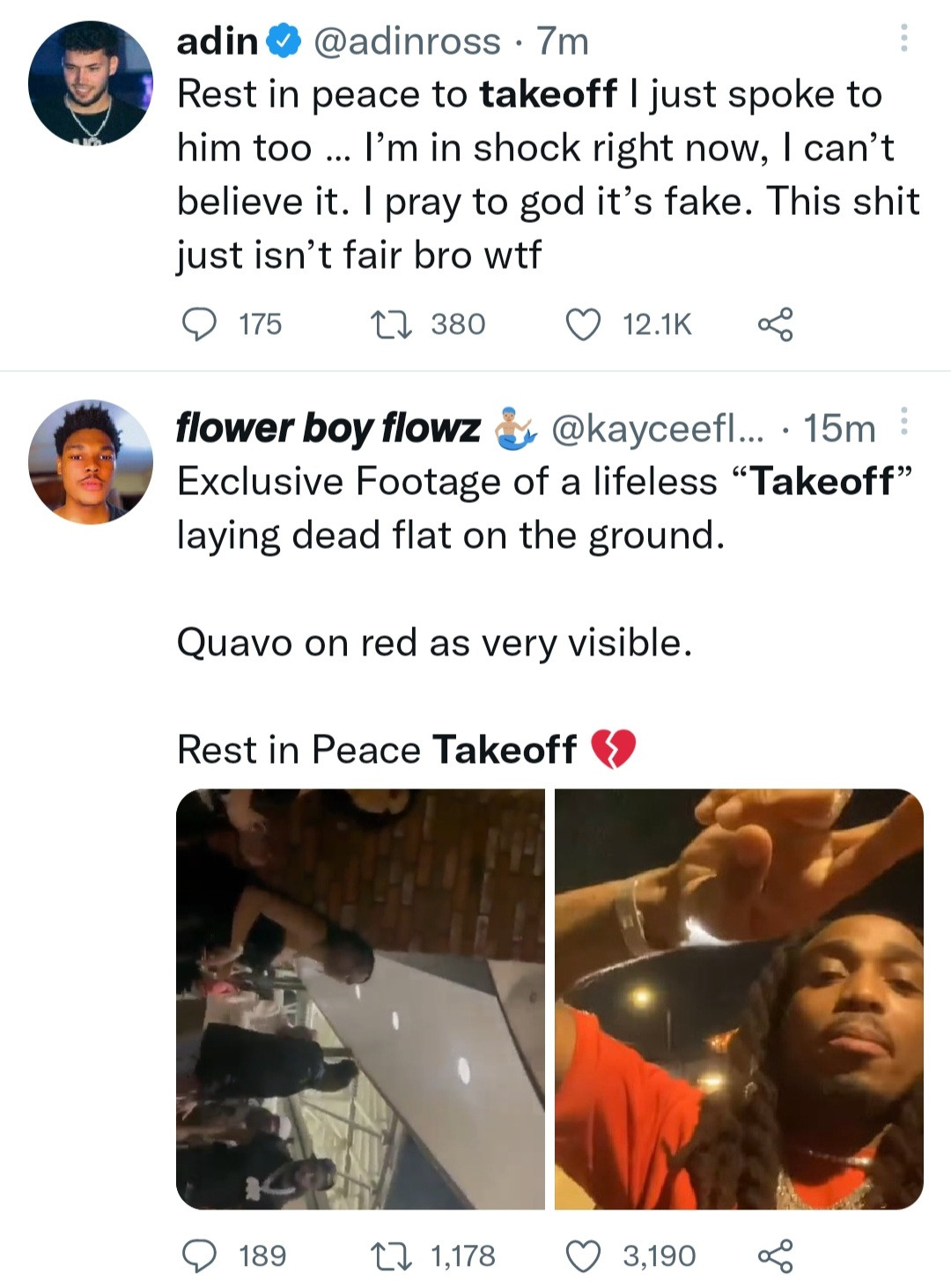
Task: Open the flower boy flowz display name
Action: (328, 428)
